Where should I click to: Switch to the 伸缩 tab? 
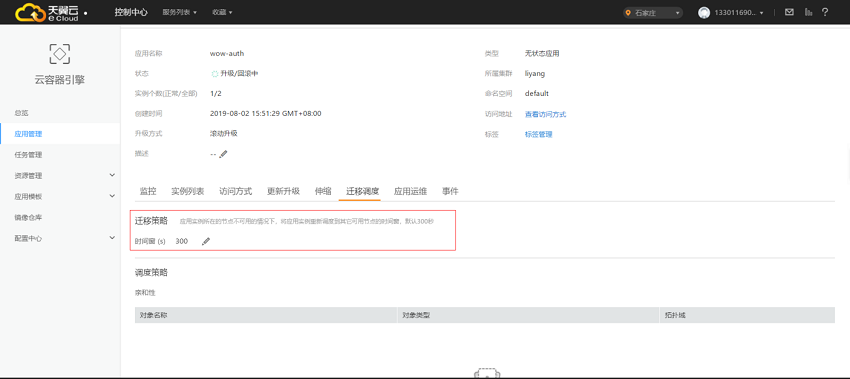point(323,191)
